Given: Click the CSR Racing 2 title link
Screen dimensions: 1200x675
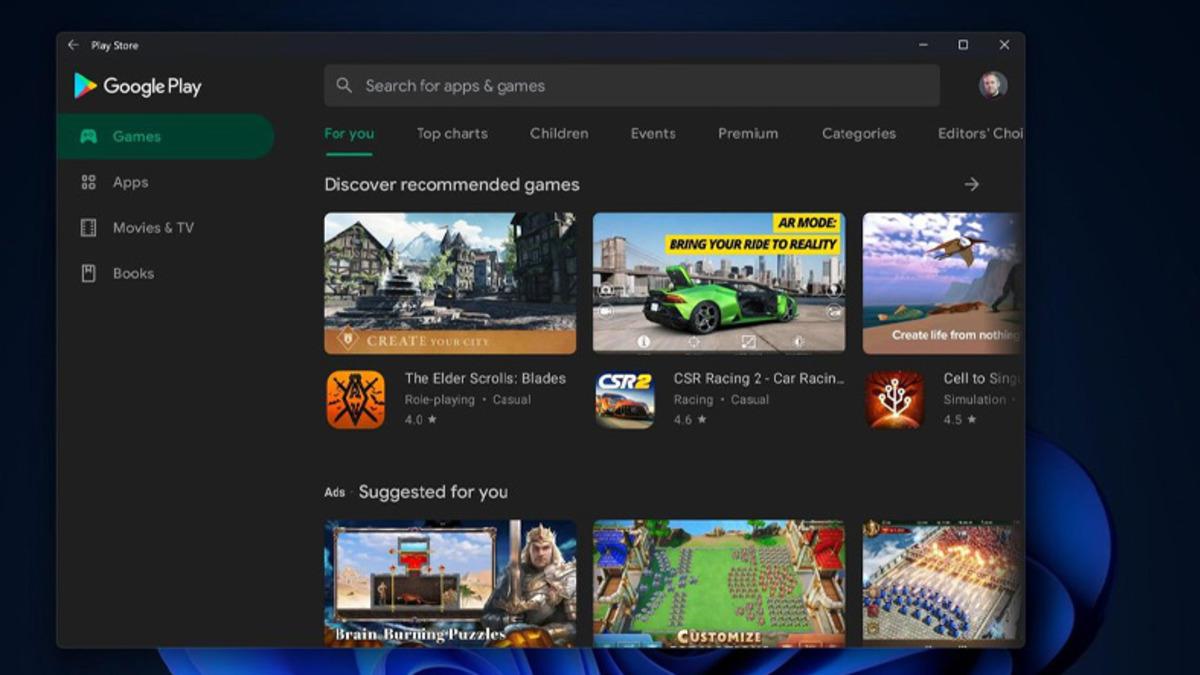Looking at the screenshot, I should [758, 379].
